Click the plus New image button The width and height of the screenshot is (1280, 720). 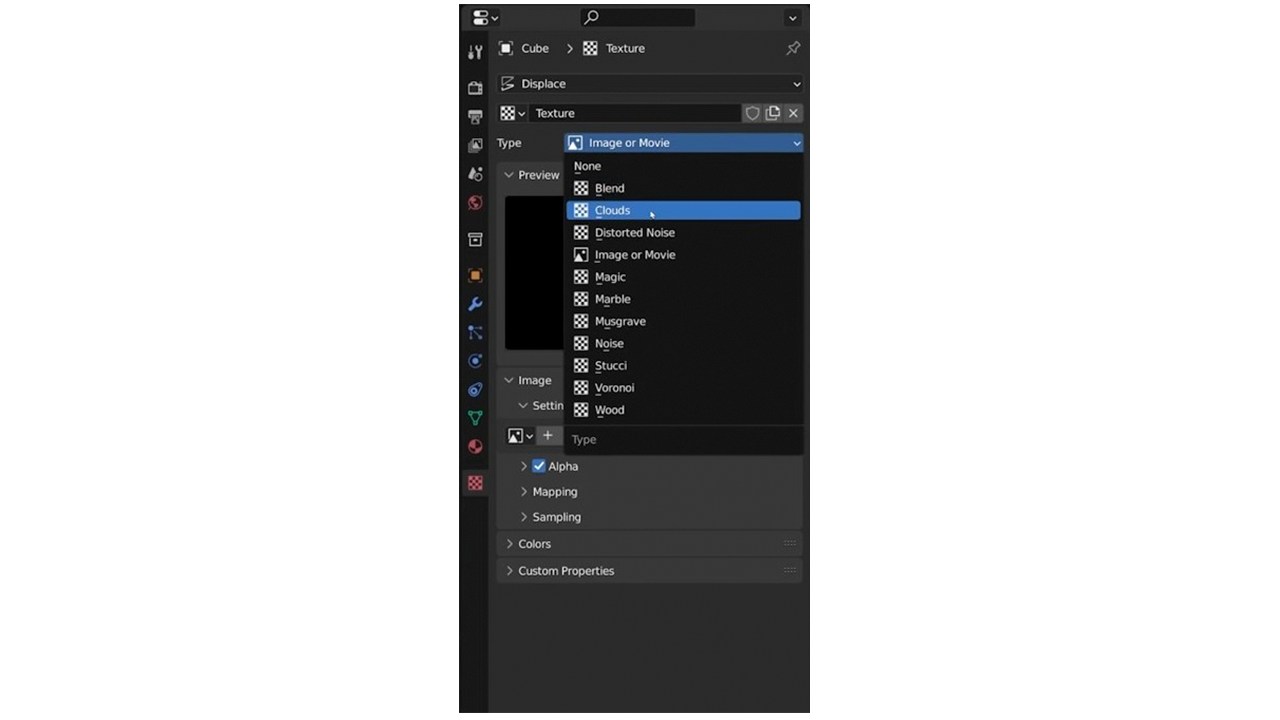coord(548,435)
